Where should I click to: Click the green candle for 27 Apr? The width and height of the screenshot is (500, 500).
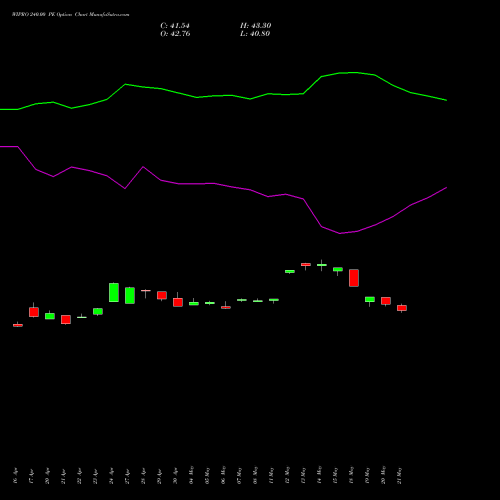[x=130, y=295]
